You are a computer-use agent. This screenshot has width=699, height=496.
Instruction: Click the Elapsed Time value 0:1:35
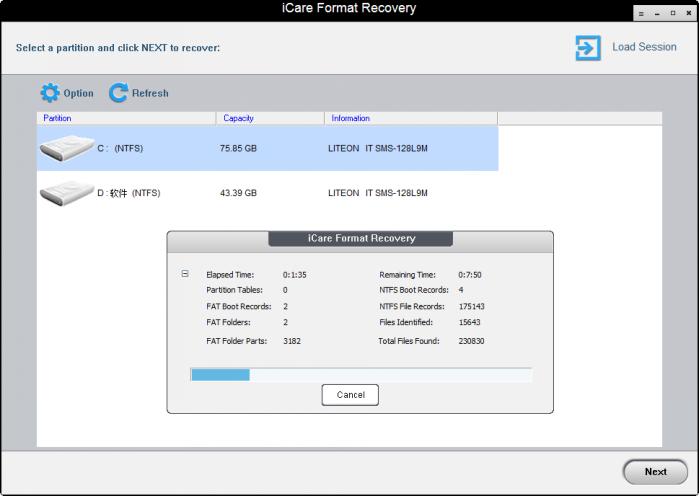click(295, 275)
